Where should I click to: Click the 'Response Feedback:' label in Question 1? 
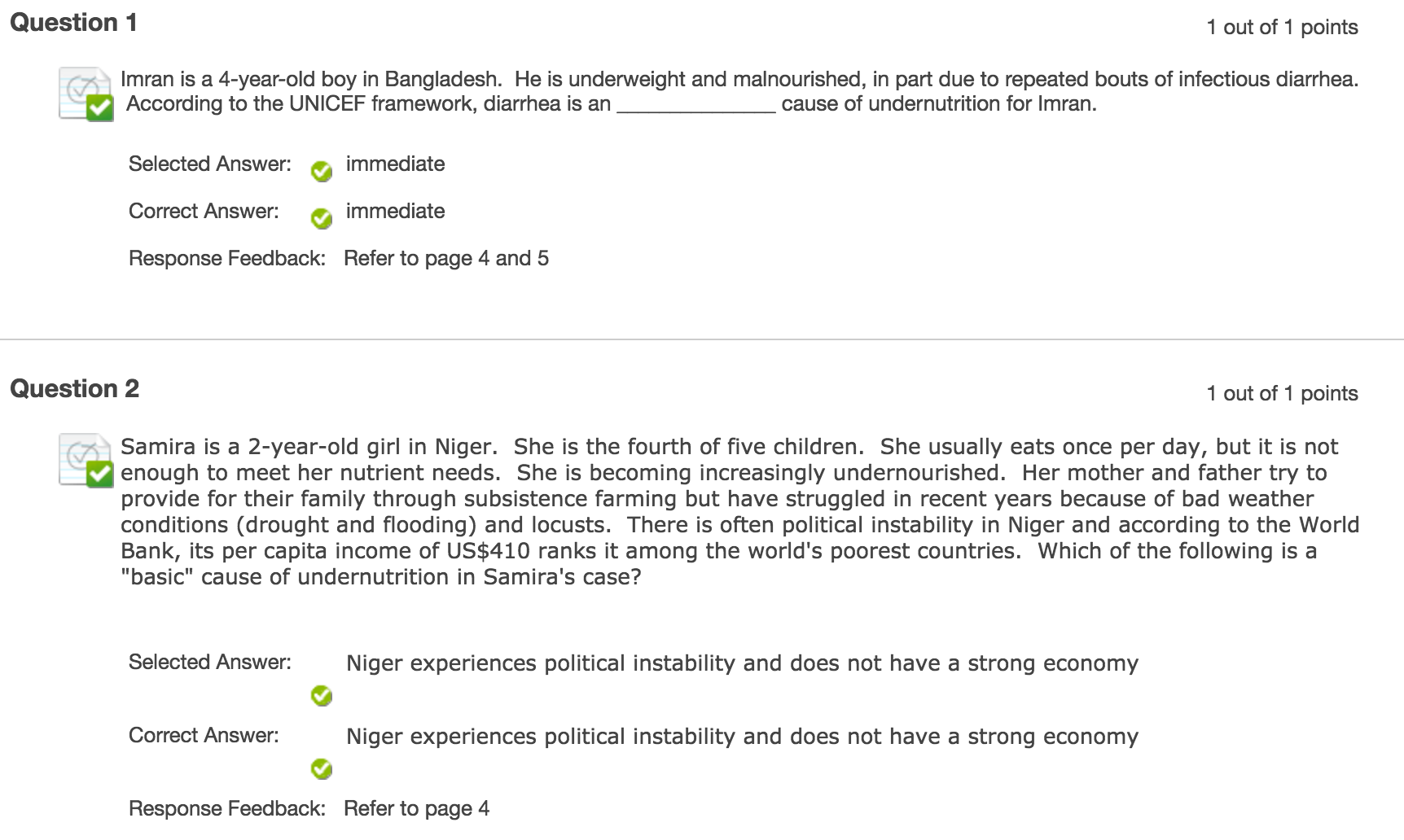pos(226,259)
